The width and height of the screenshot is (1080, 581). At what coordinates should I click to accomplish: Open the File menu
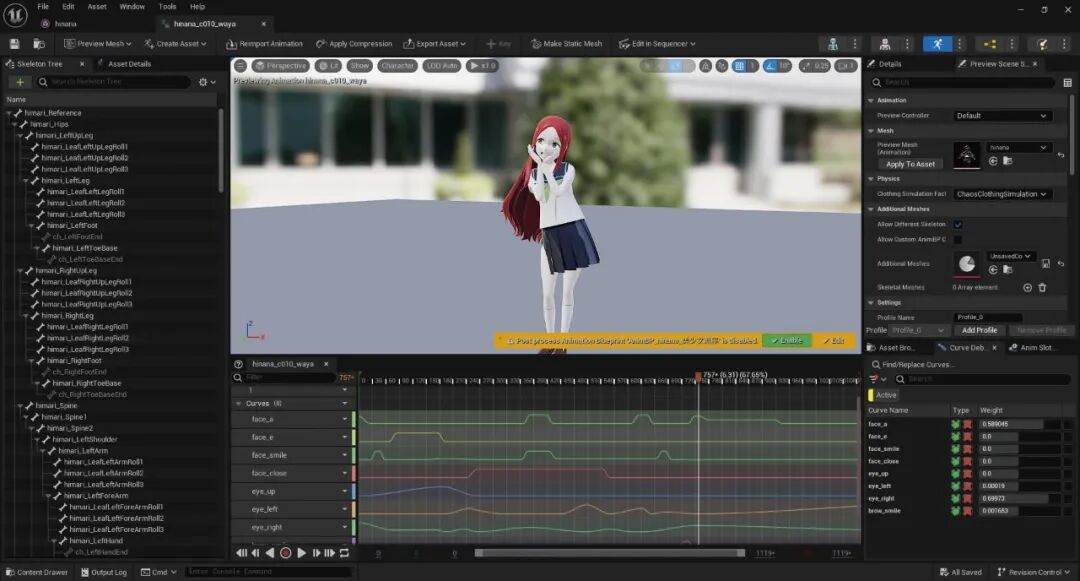tap(43, 6)
